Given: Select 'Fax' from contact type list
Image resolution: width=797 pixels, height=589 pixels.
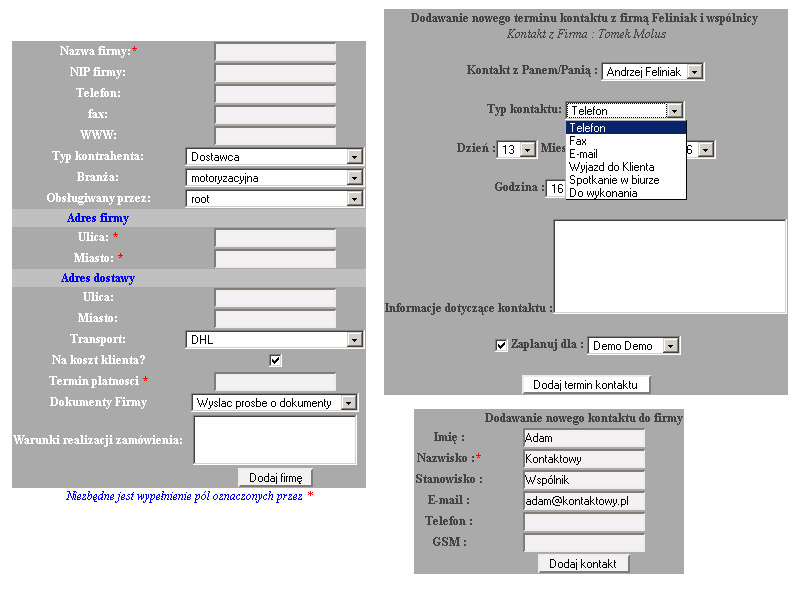Looking at the screenshot, I should point(578,141).
